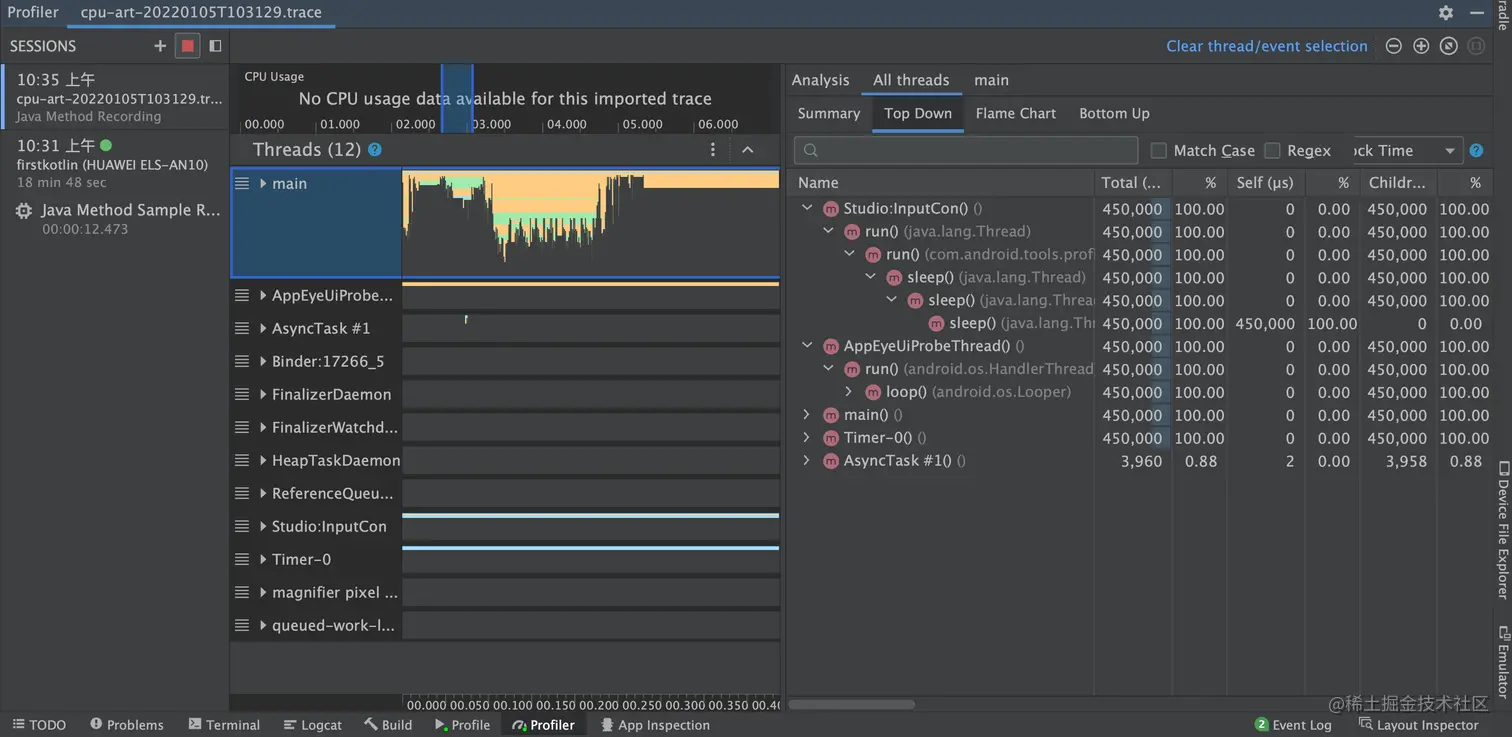Click drag handle of HeapTaskDaemon thread
The width and height of the screenshot is (1512, 737).
click(x=241, y=460)
